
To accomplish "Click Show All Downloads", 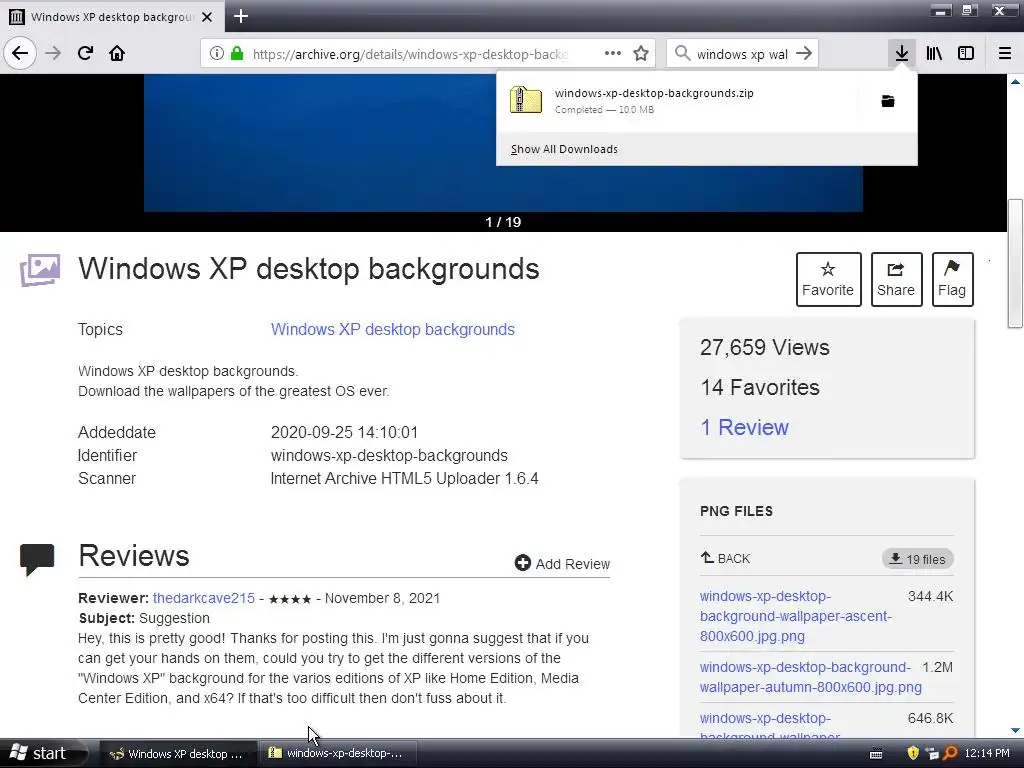I will coord(564,150).
